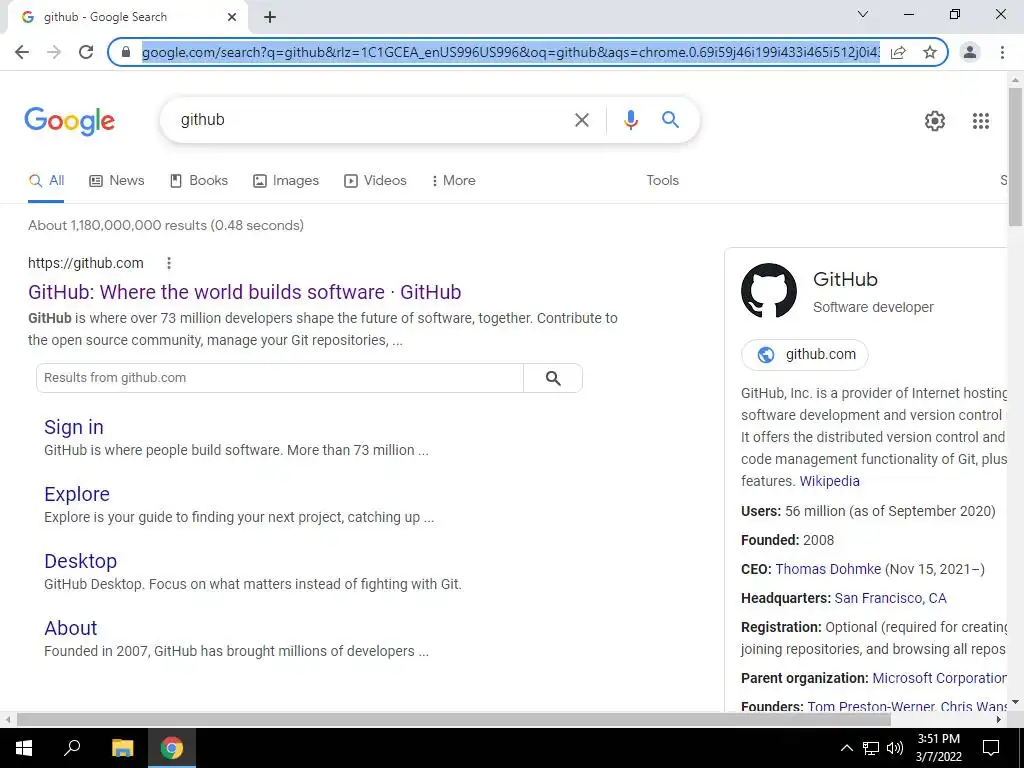Viewport: 1024px width, 768px height.
Task: Open the Thomas Dohmke link
Action: click(x=828, y=569)
